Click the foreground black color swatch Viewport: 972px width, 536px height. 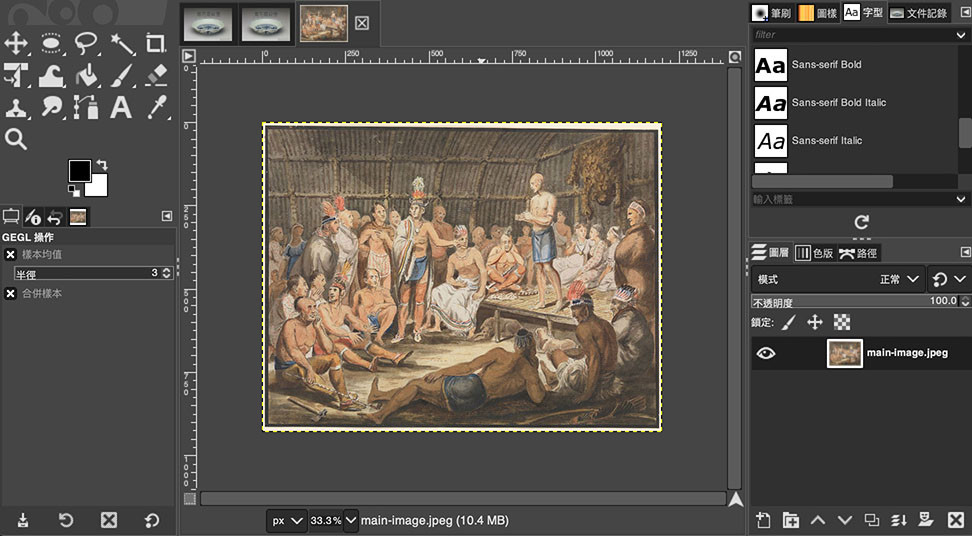(80, 170)
